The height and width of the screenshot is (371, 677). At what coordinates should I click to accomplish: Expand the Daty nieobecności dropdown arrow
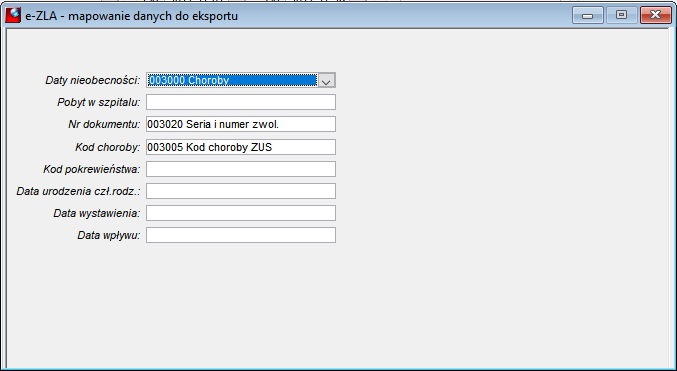(x=327, y=80)
